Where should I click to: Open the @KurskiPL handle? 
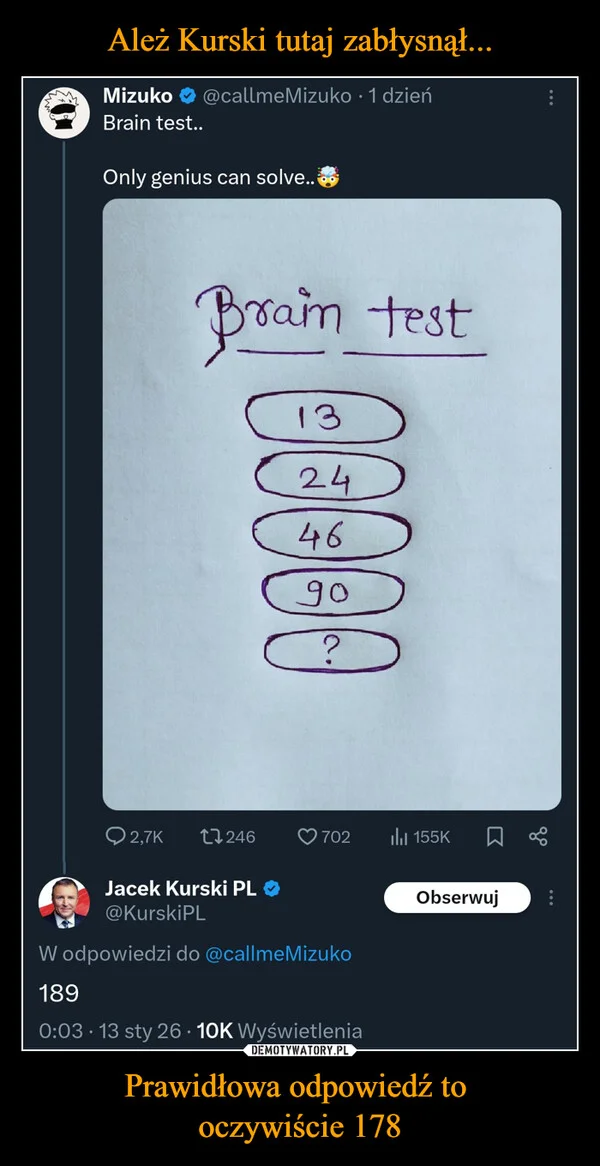pos(155,913)
